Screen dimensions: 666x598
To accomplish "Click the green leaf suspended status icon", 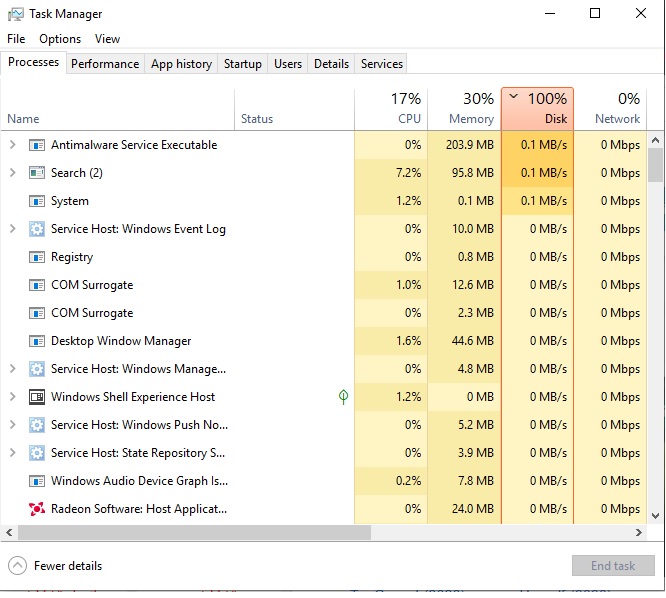I will point(343,397).
